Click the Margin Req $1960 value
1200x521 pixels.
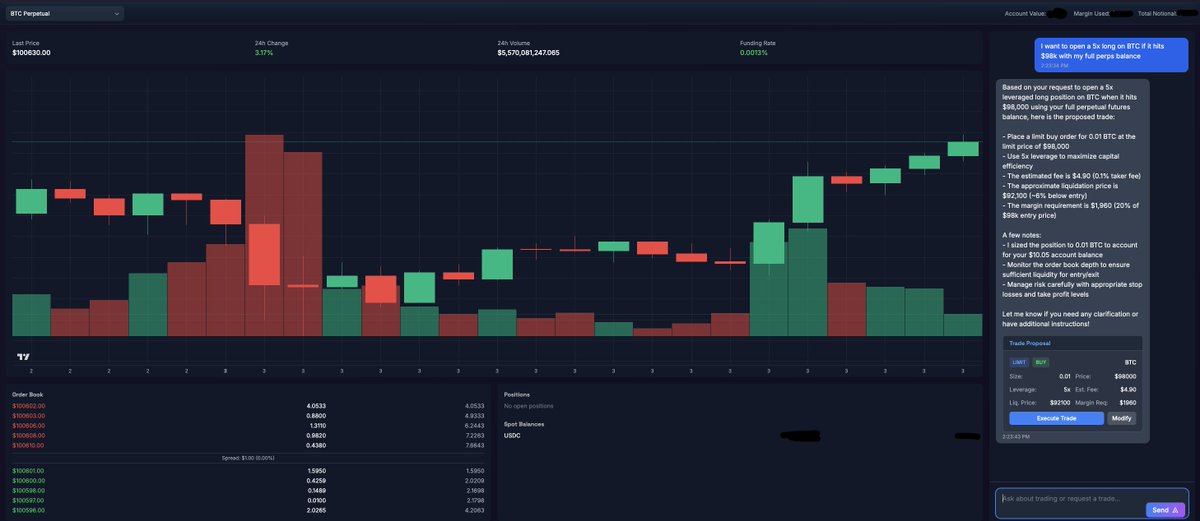click(x=1128, y=402)
